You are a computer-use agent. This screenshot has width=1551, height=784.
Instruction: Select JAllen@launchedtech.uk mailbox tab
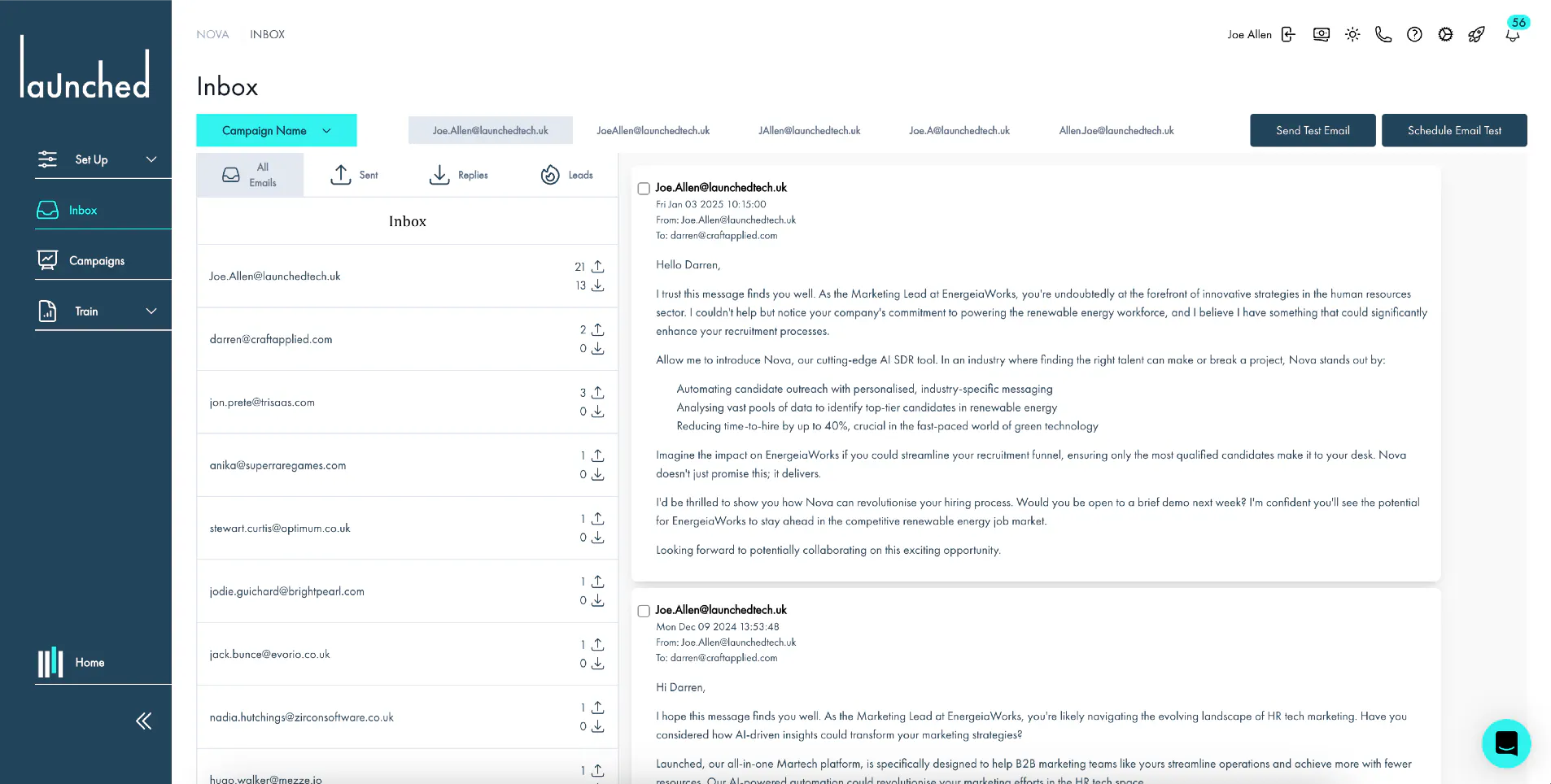pyautogui.click(x=810, y=130)
